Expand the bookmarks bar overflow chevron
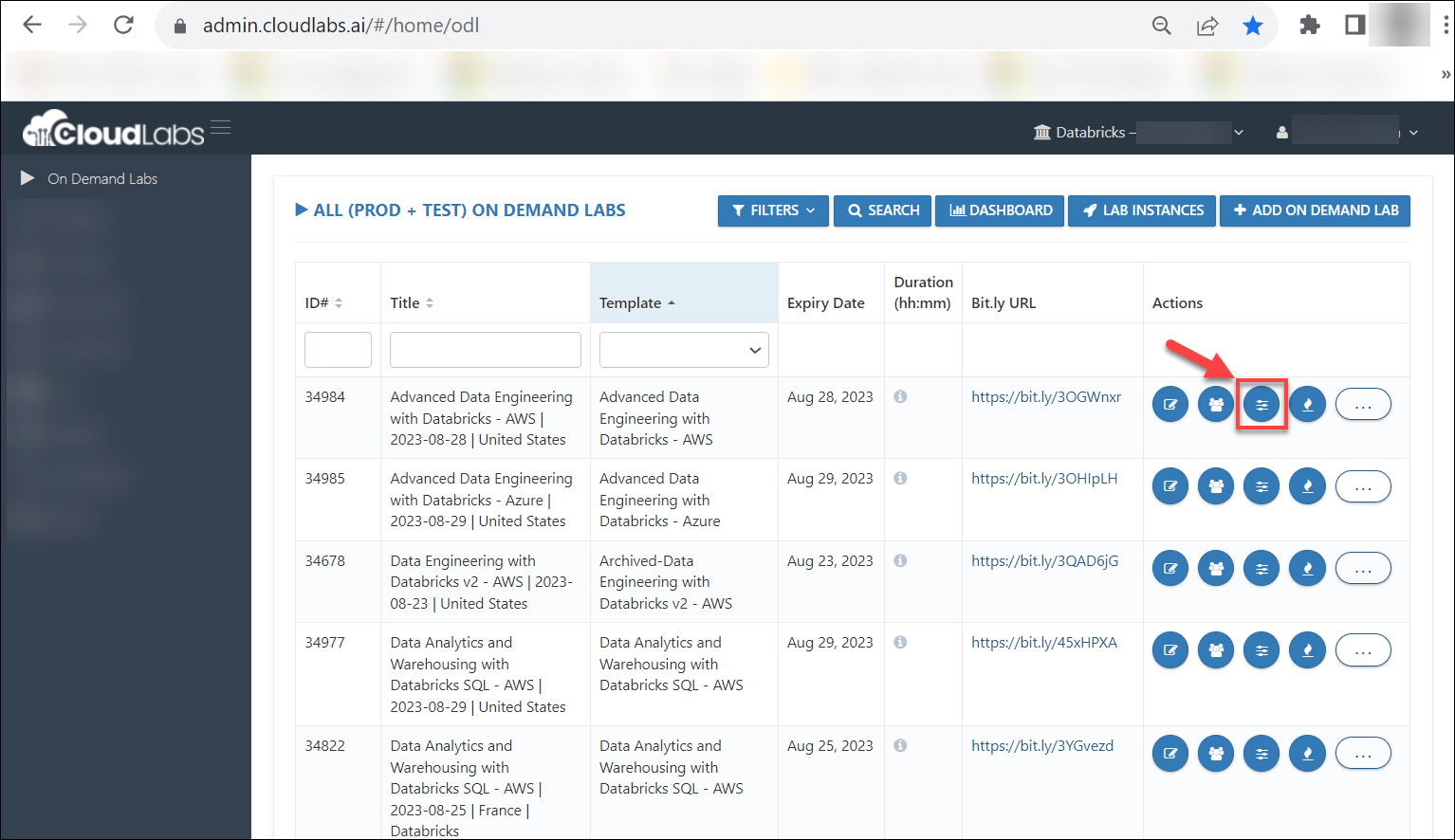Image resolution: width=1455 pixels, height=840 pixels. (x=1445, y=75)
